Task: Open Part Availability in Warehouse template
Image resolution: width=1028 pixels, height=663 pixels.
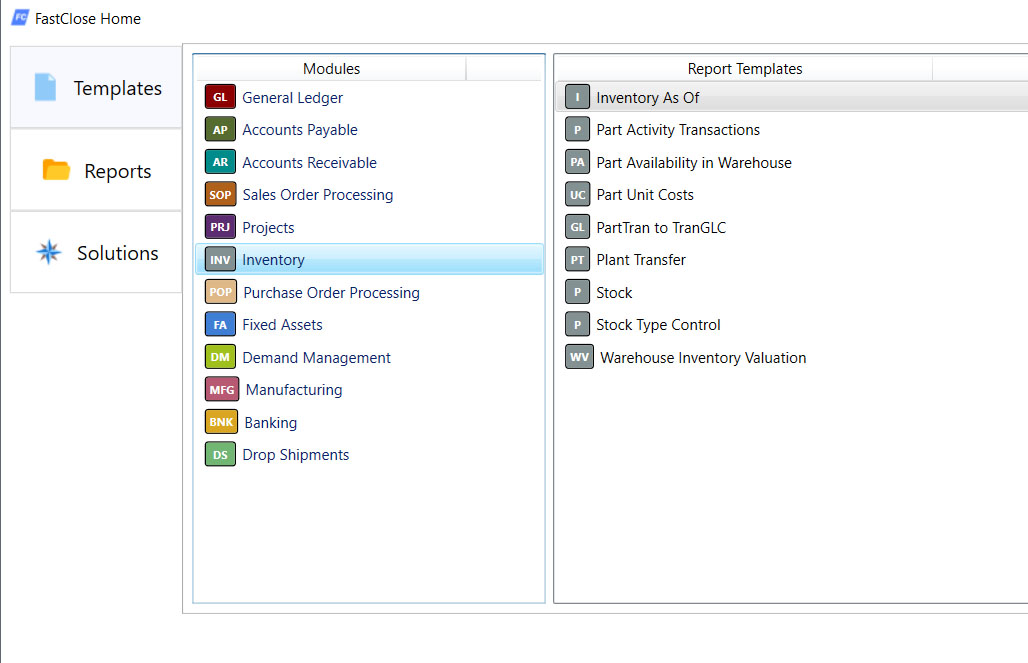Action: pos(693,162)
